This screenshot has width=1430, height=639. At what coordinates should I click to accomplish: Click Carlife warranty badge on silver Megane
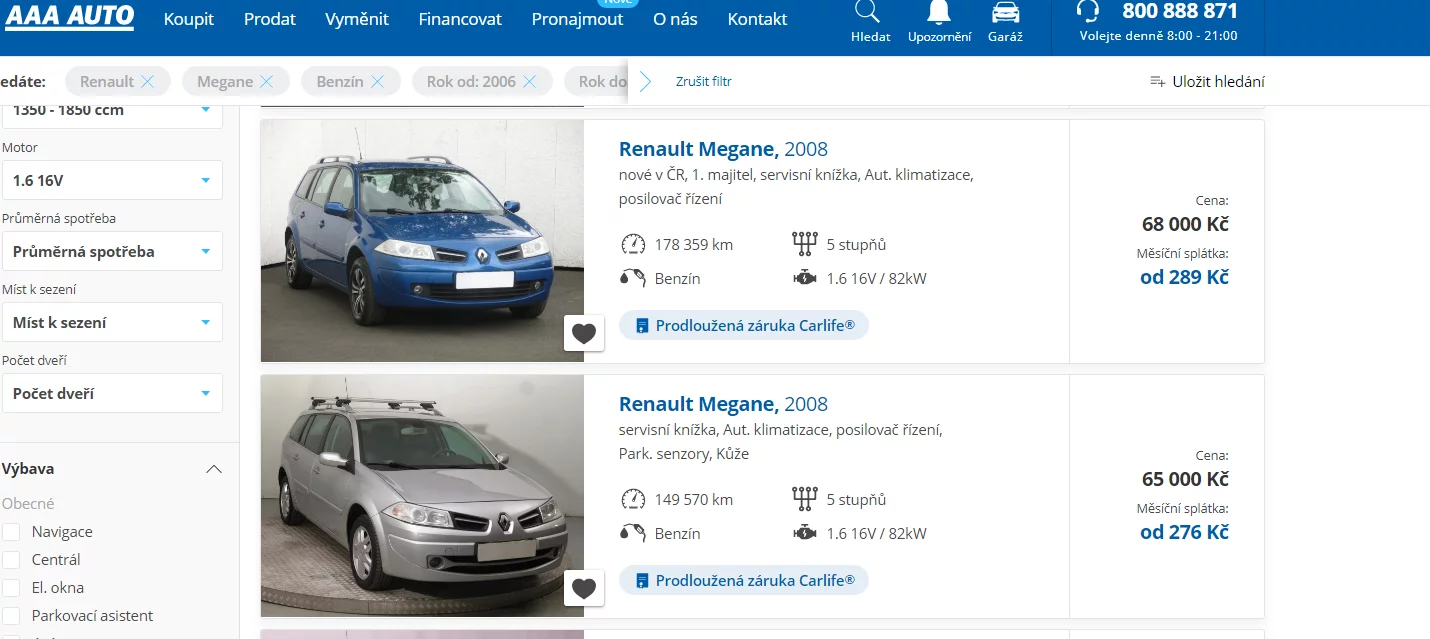tap(744, 580)
